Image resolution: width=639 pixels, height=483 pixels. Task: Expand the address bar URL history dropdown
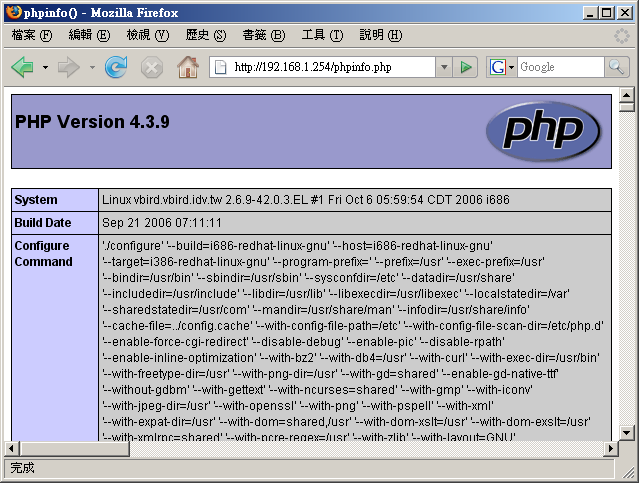(x=445, y=67)
